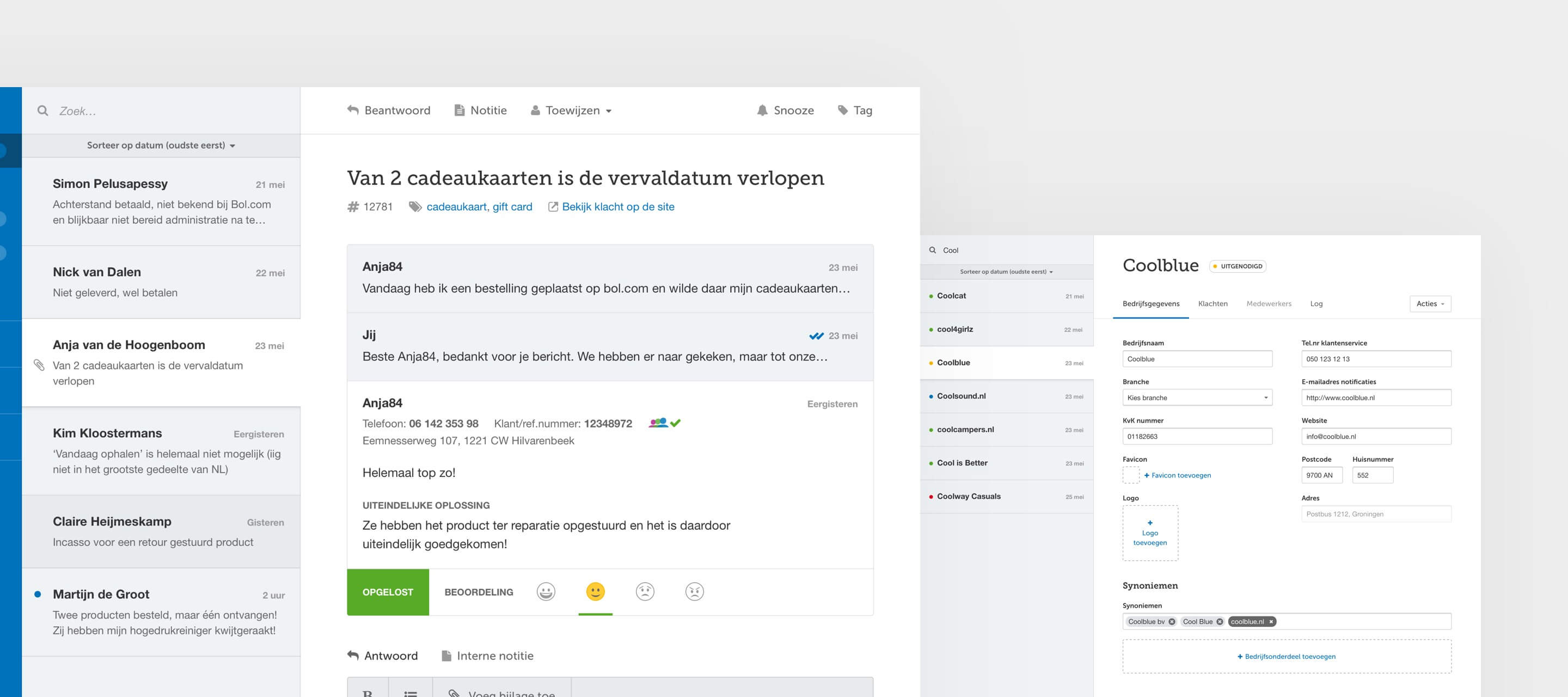
Task: Remove the coolblue.nl synonym tag
Action: (x=1271, y=621)
